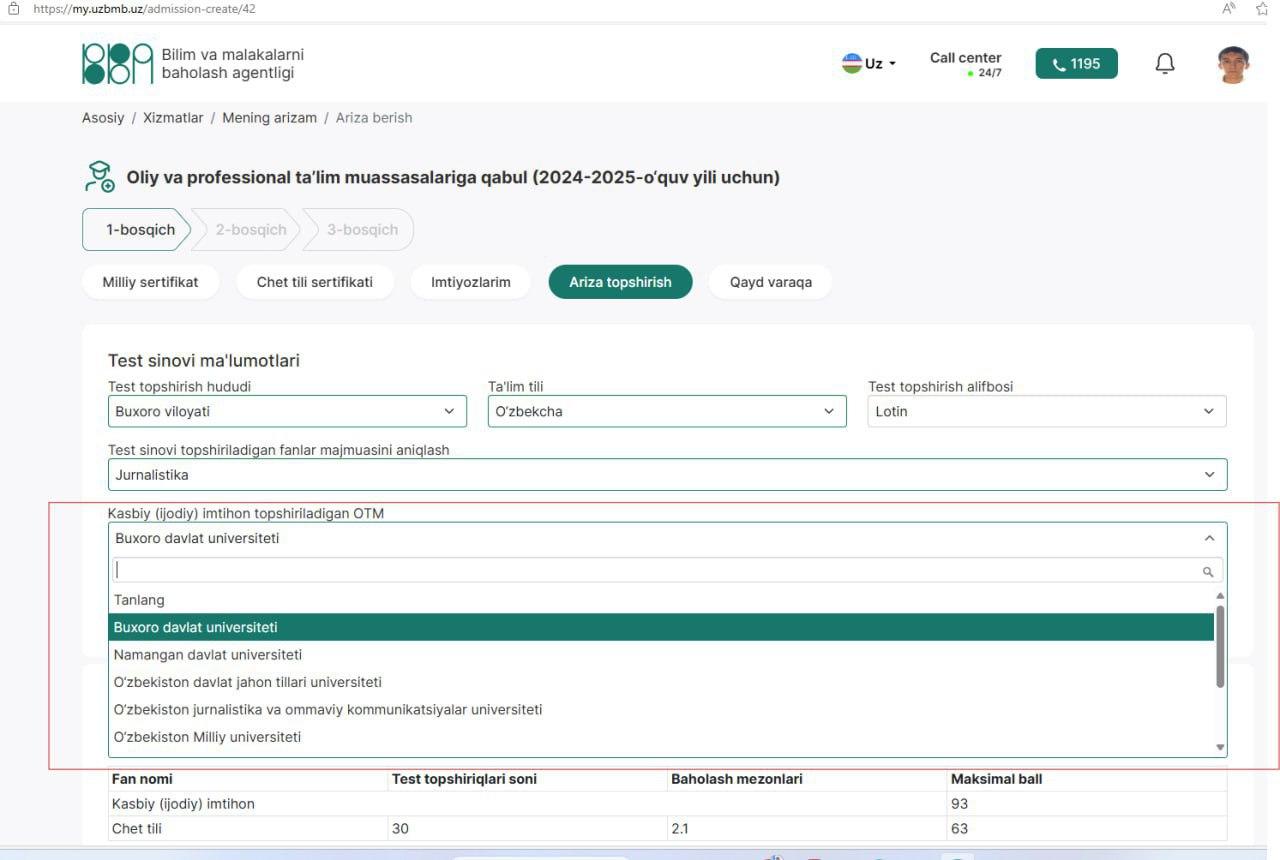Switch to Qayd varaqa tab
This screenshot has width=1280, height=860.
(x=771, y=282)
